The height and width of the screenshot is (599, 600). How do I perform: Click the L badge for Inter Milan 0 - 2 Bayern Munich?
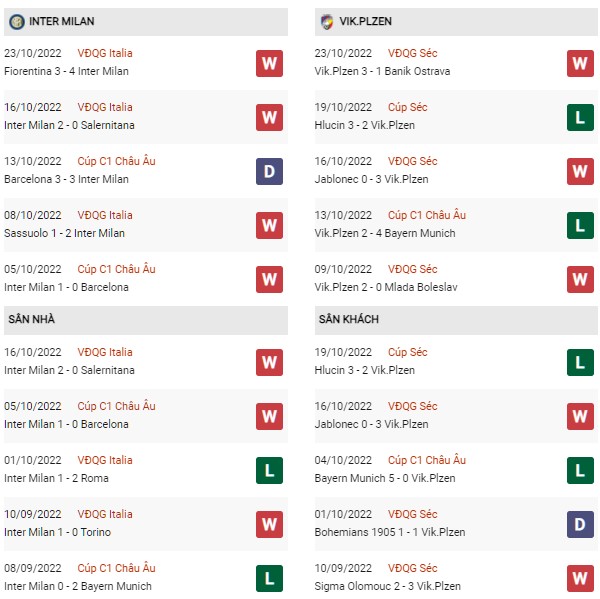coord(269,578)
